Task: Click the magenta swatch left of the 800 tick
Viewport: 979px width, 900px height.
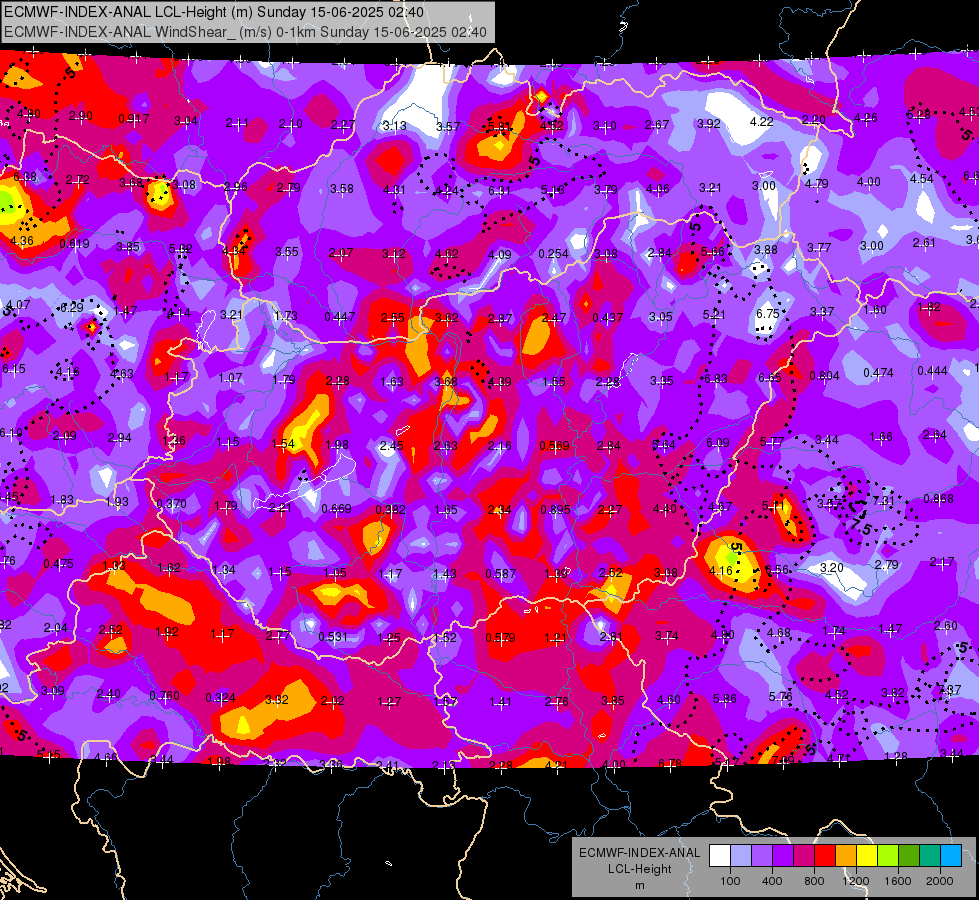Action: pyautogui.click(x=804, y=855)
